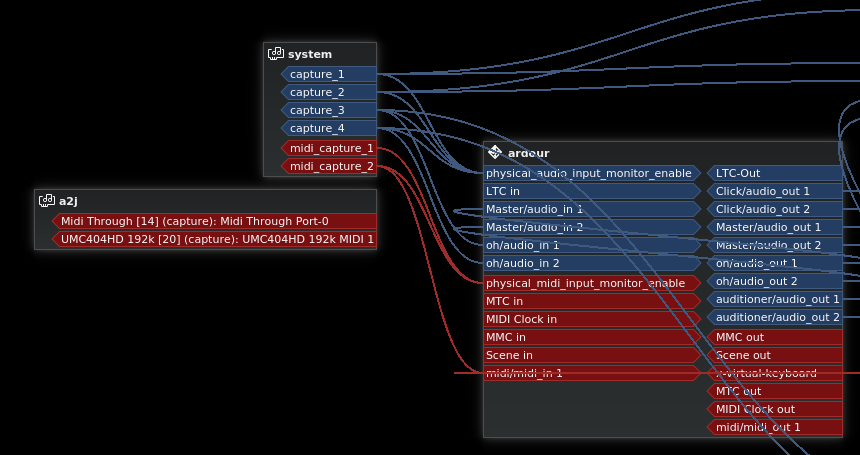Click the Click/audio_out 1 port
860x455 pixels.
point(775,191)
